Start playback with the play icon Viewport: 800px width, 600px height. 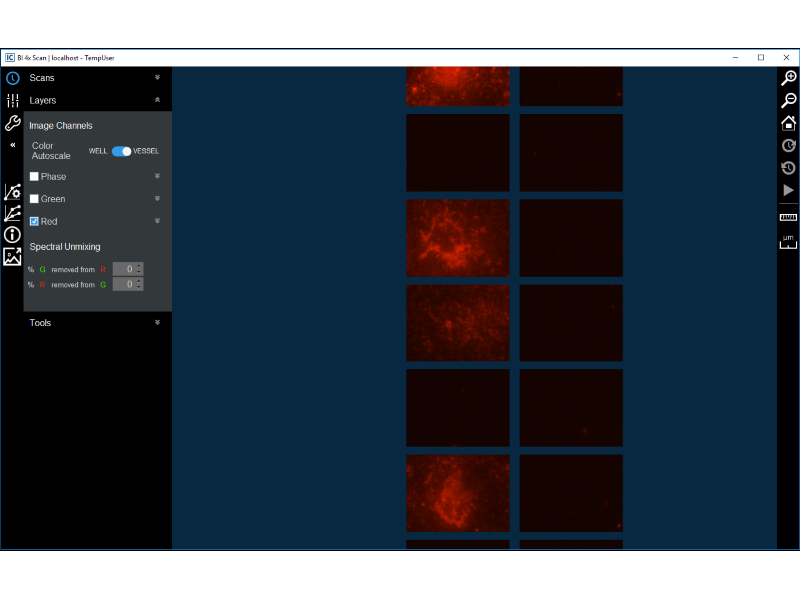point(788,190)
